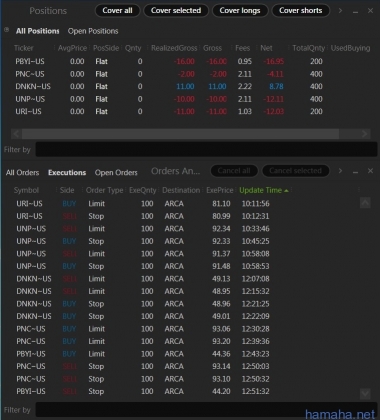Sort positions by TotalQnty column
Screen dimensions: 380x420
309,48
